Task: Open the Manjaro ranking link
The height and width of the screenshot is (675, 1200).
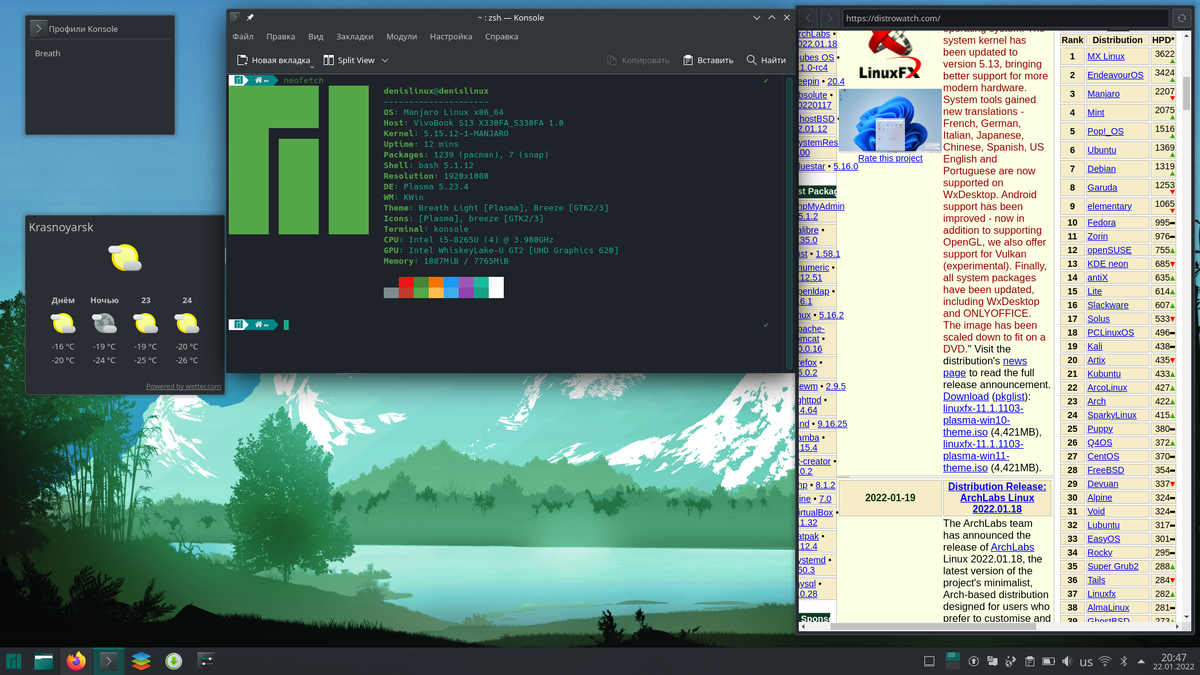Action: click(x=1104, y=94)
